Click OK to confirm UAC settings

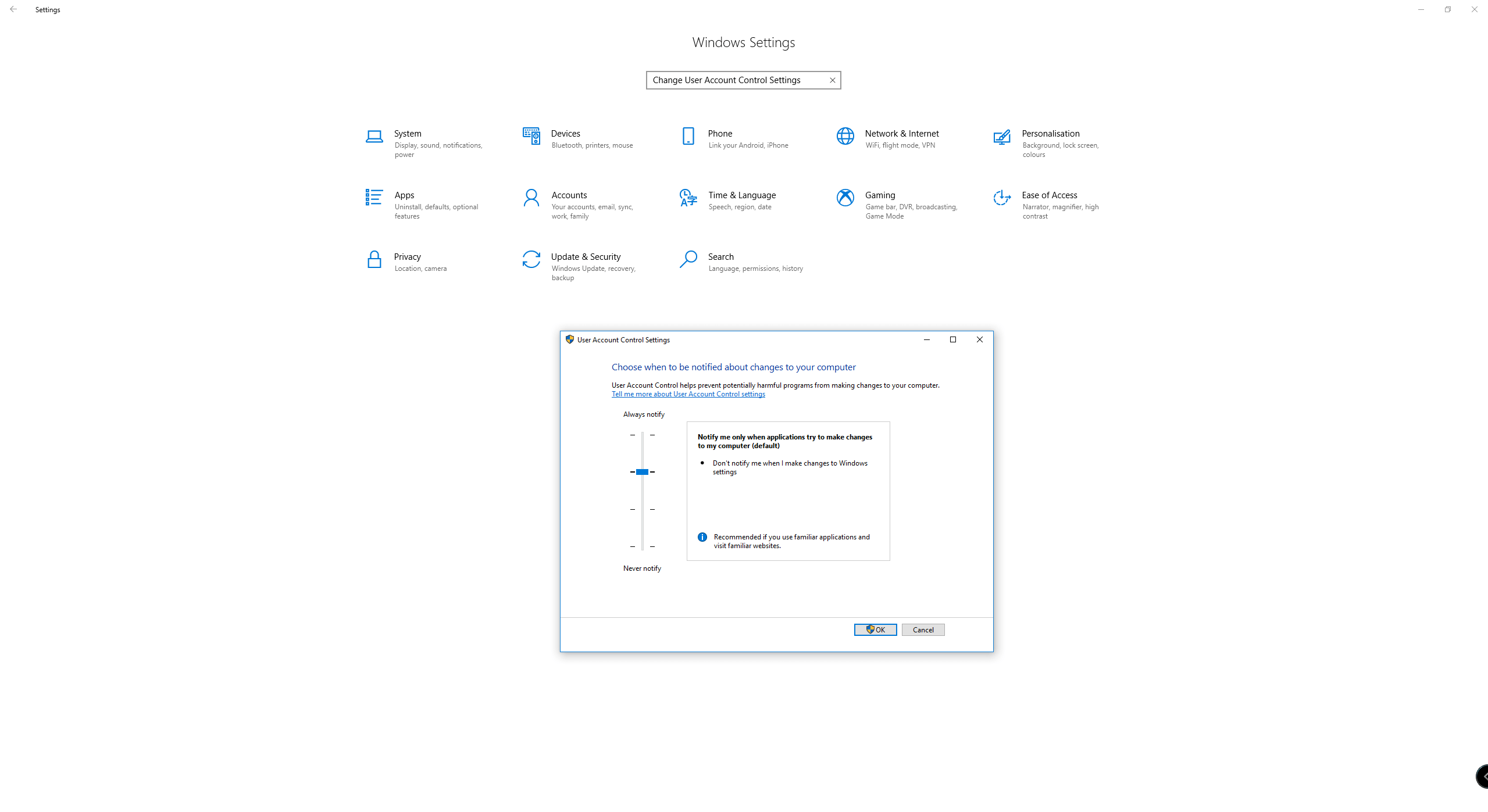pos(875,629)
